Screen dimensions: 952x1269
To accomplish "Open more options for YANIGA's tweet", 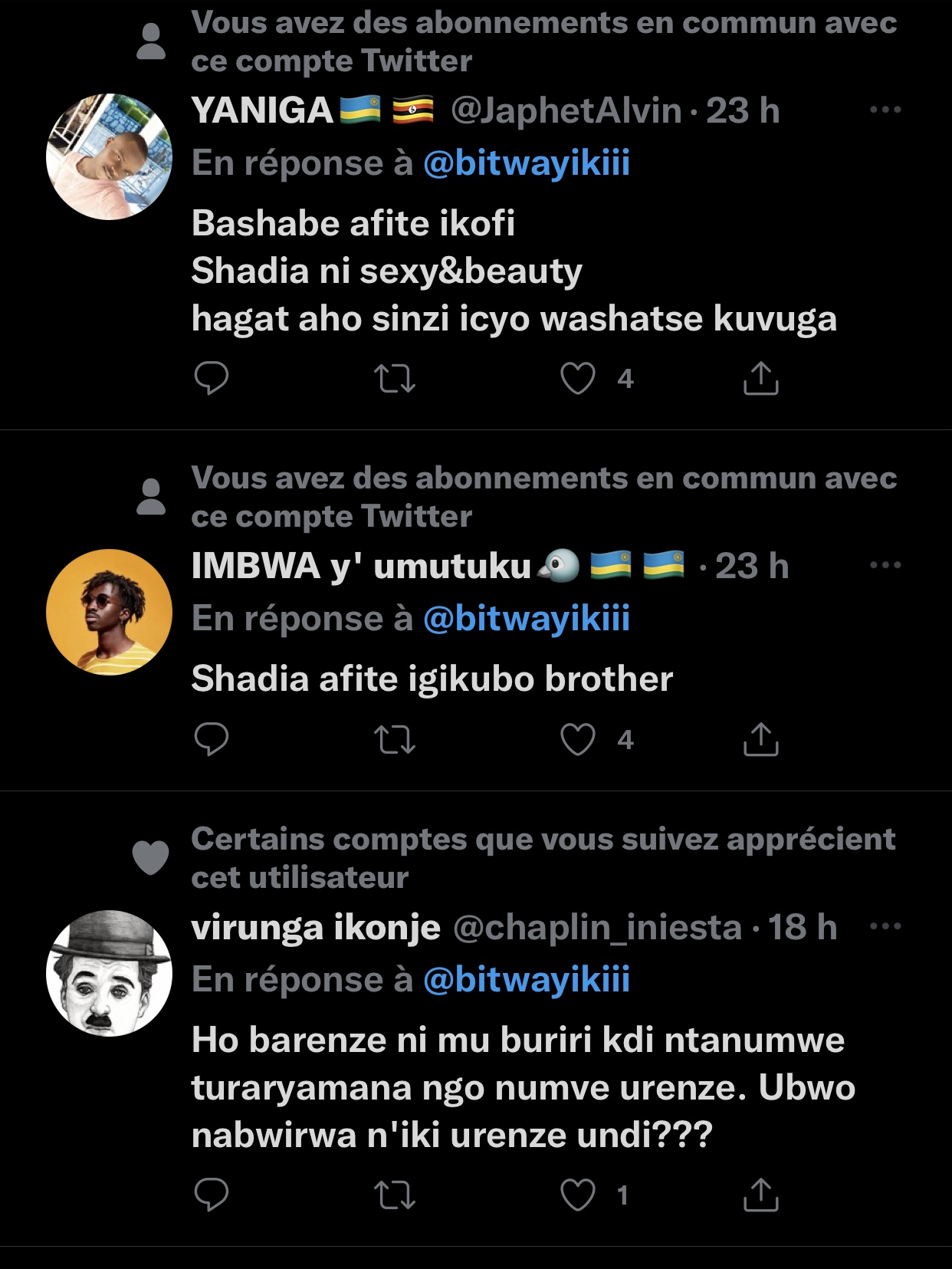I will 885,110.
